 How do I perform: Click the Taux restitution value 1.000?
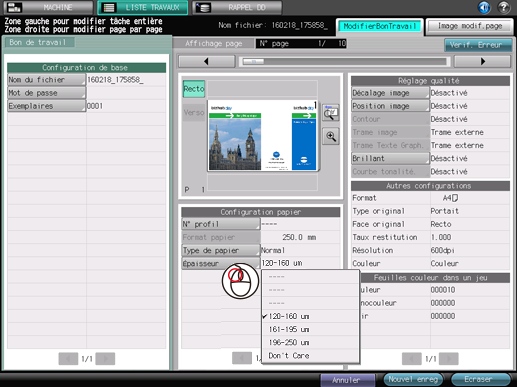(x=441, y=237)
